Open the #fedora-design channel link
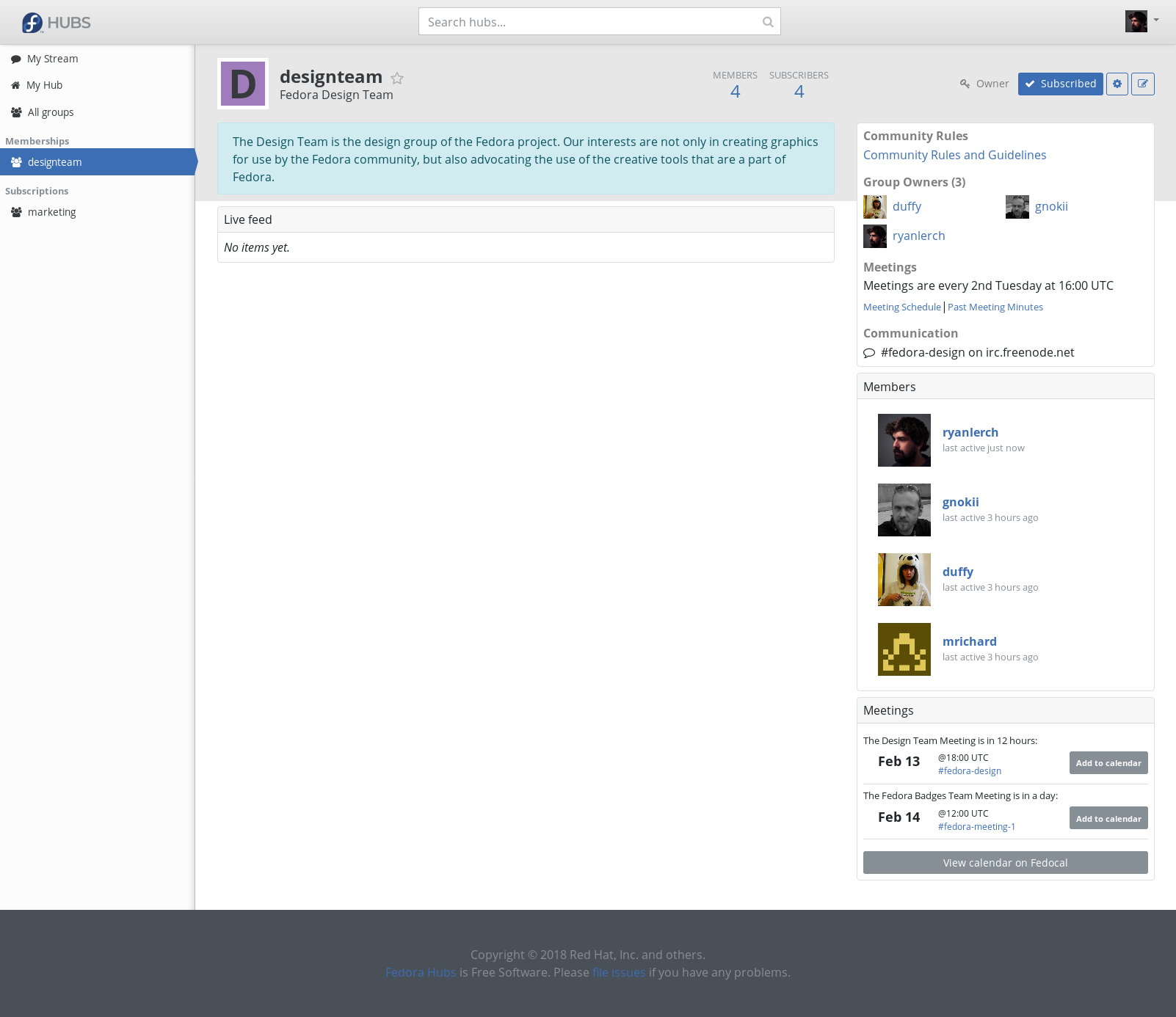The image size is (1176, 1017). coord(970,771)
